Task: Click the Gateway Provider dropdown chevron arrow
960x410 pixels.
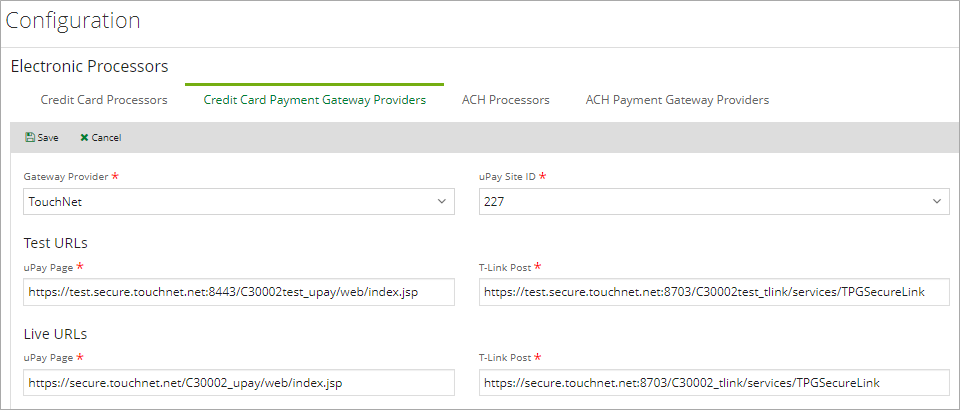Action: pyautogui.click(x=442, y=201)
